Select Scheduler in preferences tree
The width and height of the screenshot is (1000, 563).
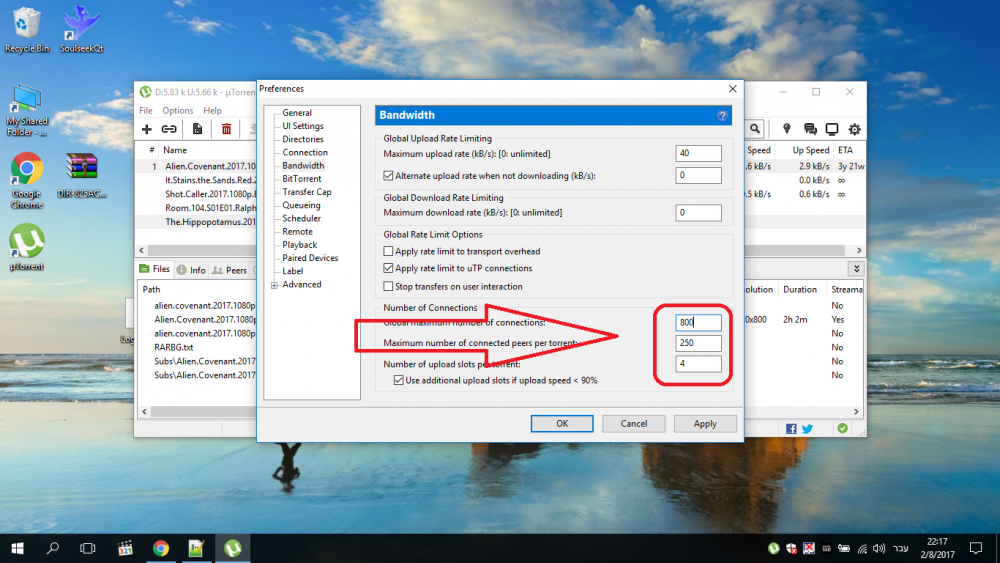click(302, 219)
